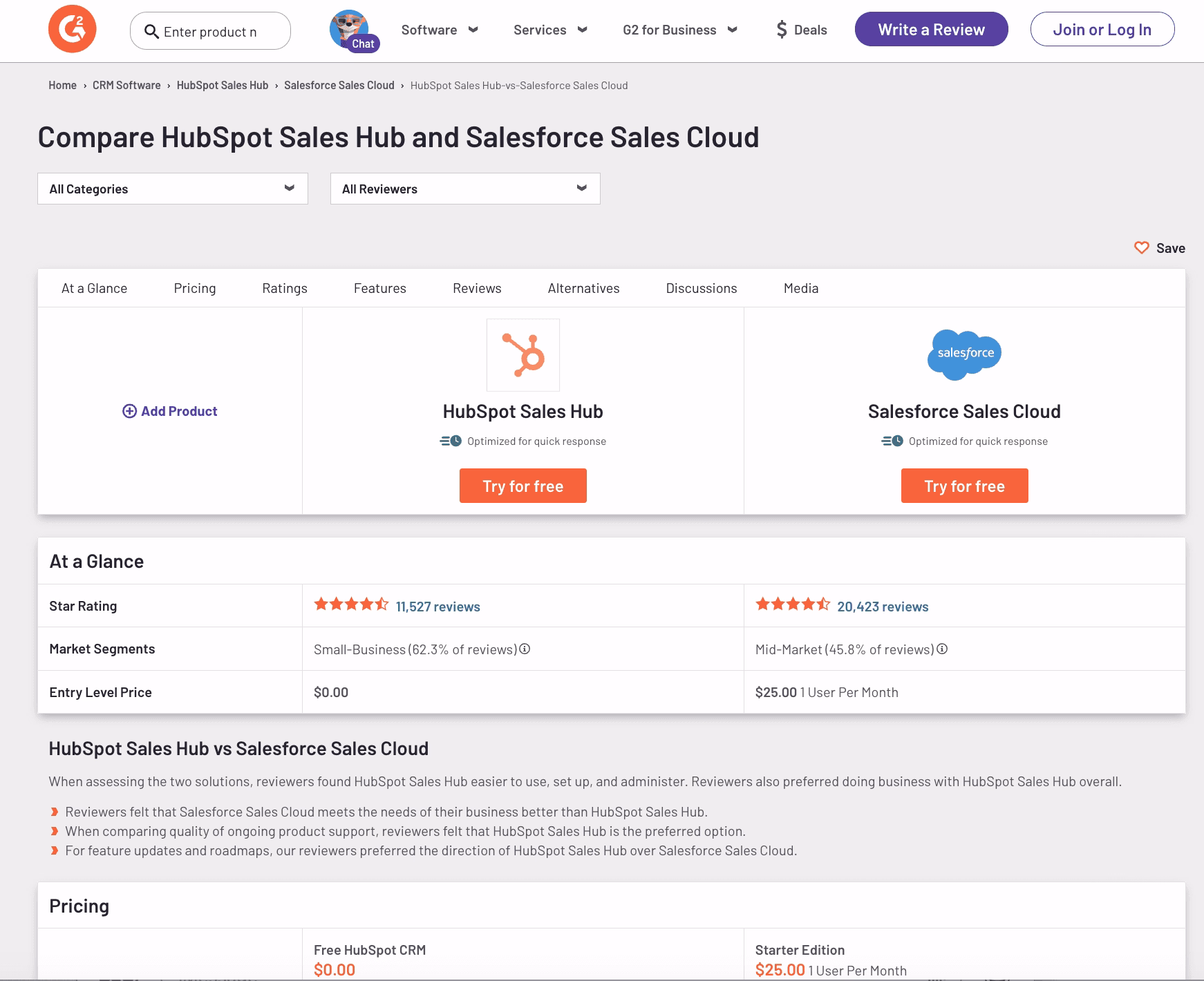
Task: Click the Starter Edition plan name
Action: pyautogui.click(x=800, y=950)
